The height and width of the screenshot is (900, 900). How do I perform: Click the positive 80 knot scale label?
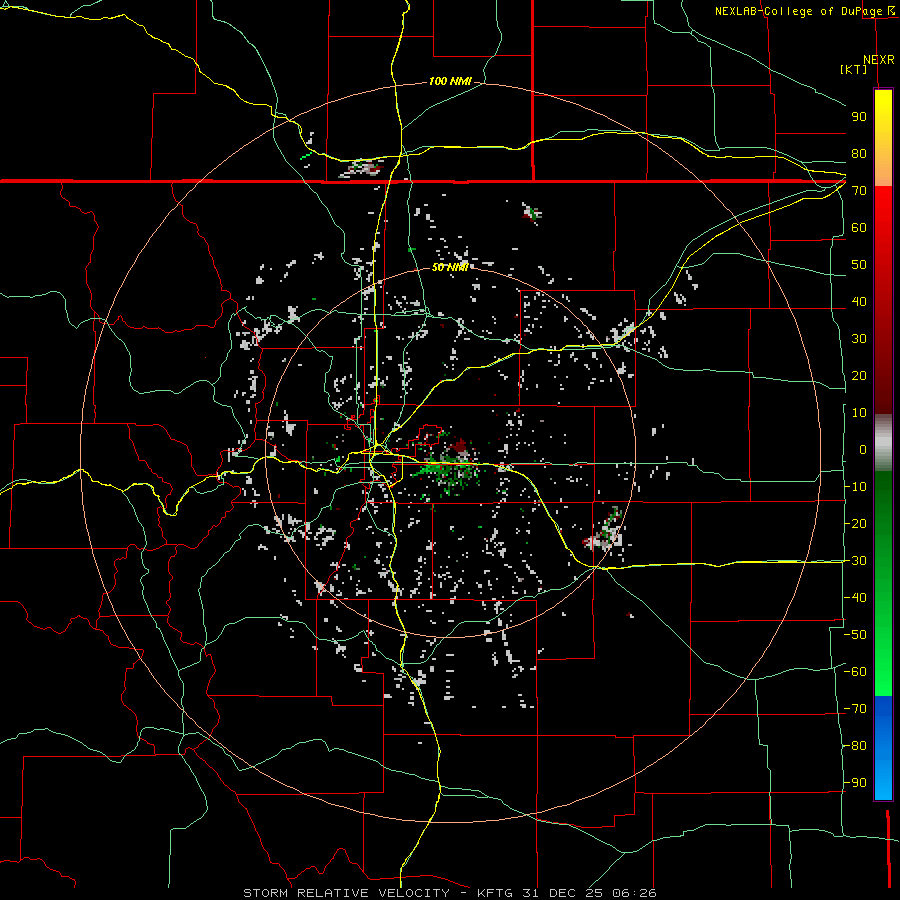[859, 153]
